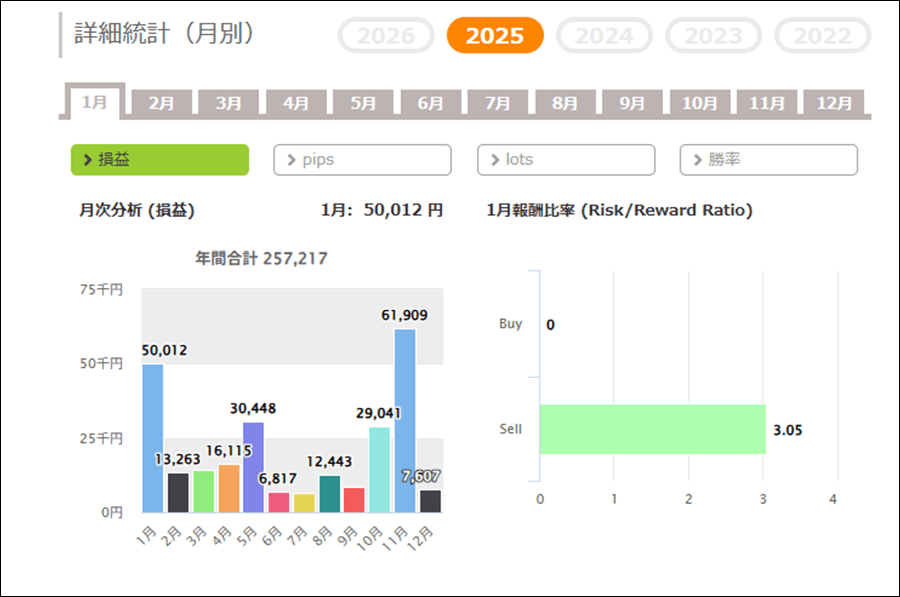Viewport: 900px width, 597px height.
Task: Show the 勝率 win-rate view
Action: 768,160
